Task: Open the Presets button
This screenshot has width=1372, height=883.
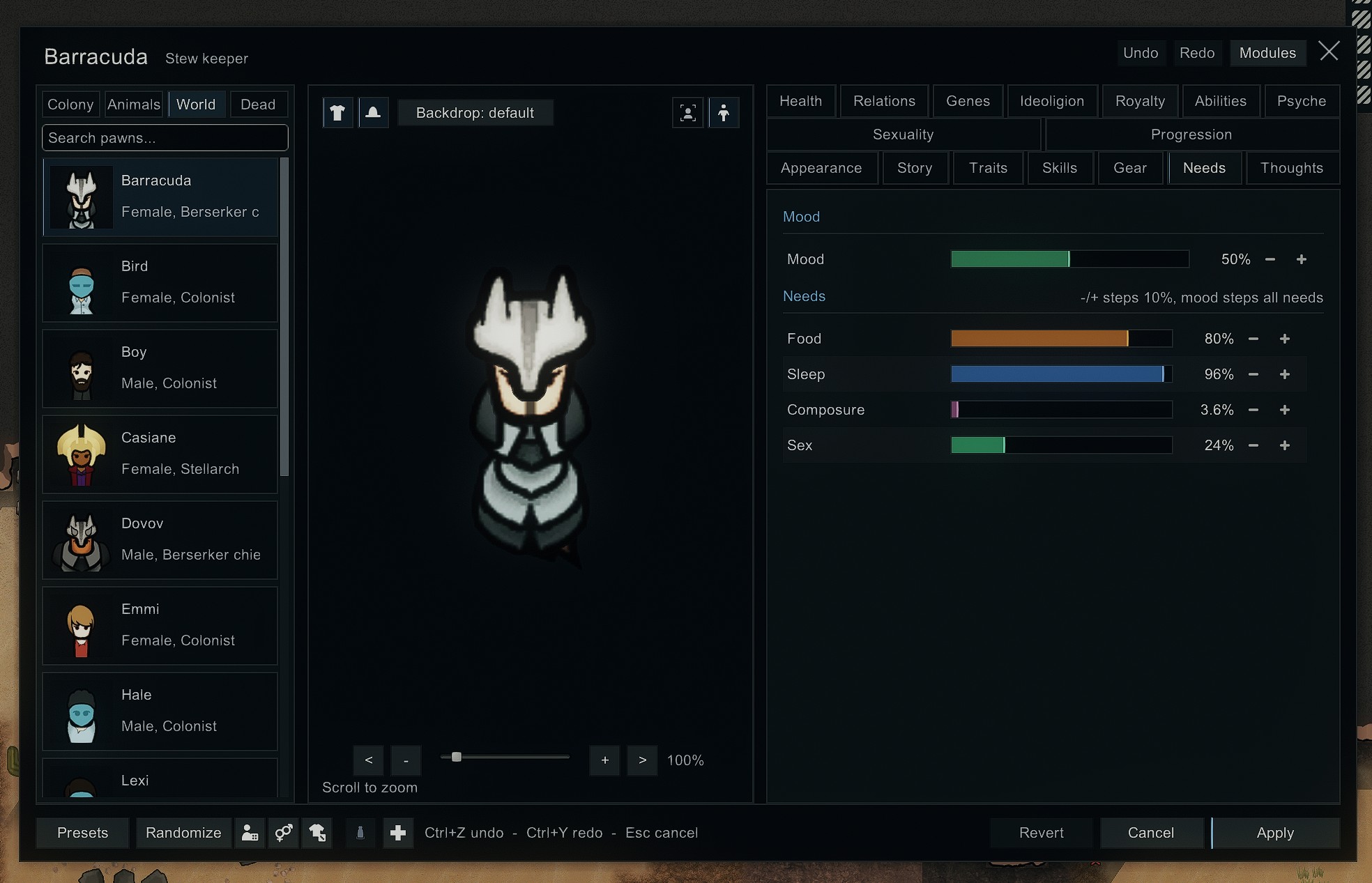Action: [82, 833]
